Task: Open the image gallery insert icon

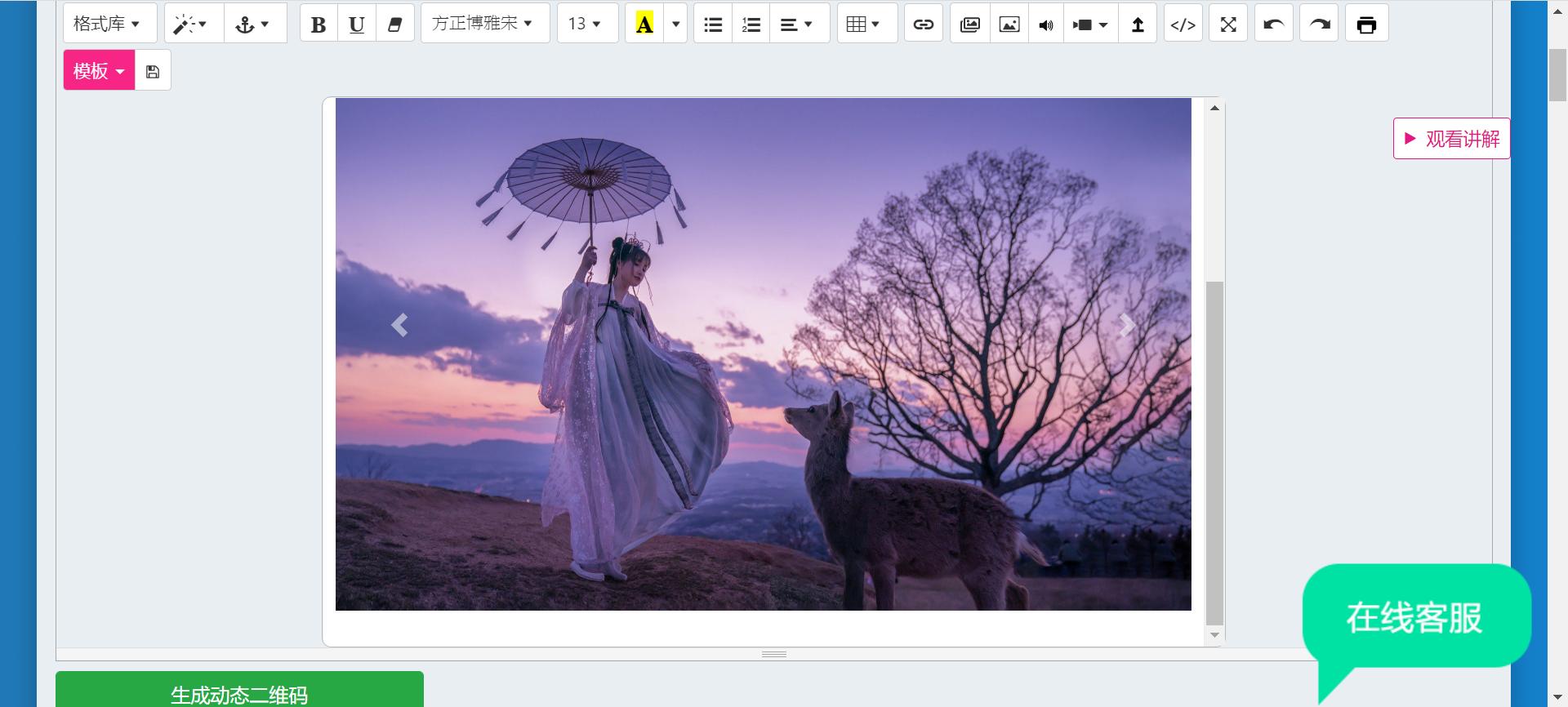Action: [969, 24]
